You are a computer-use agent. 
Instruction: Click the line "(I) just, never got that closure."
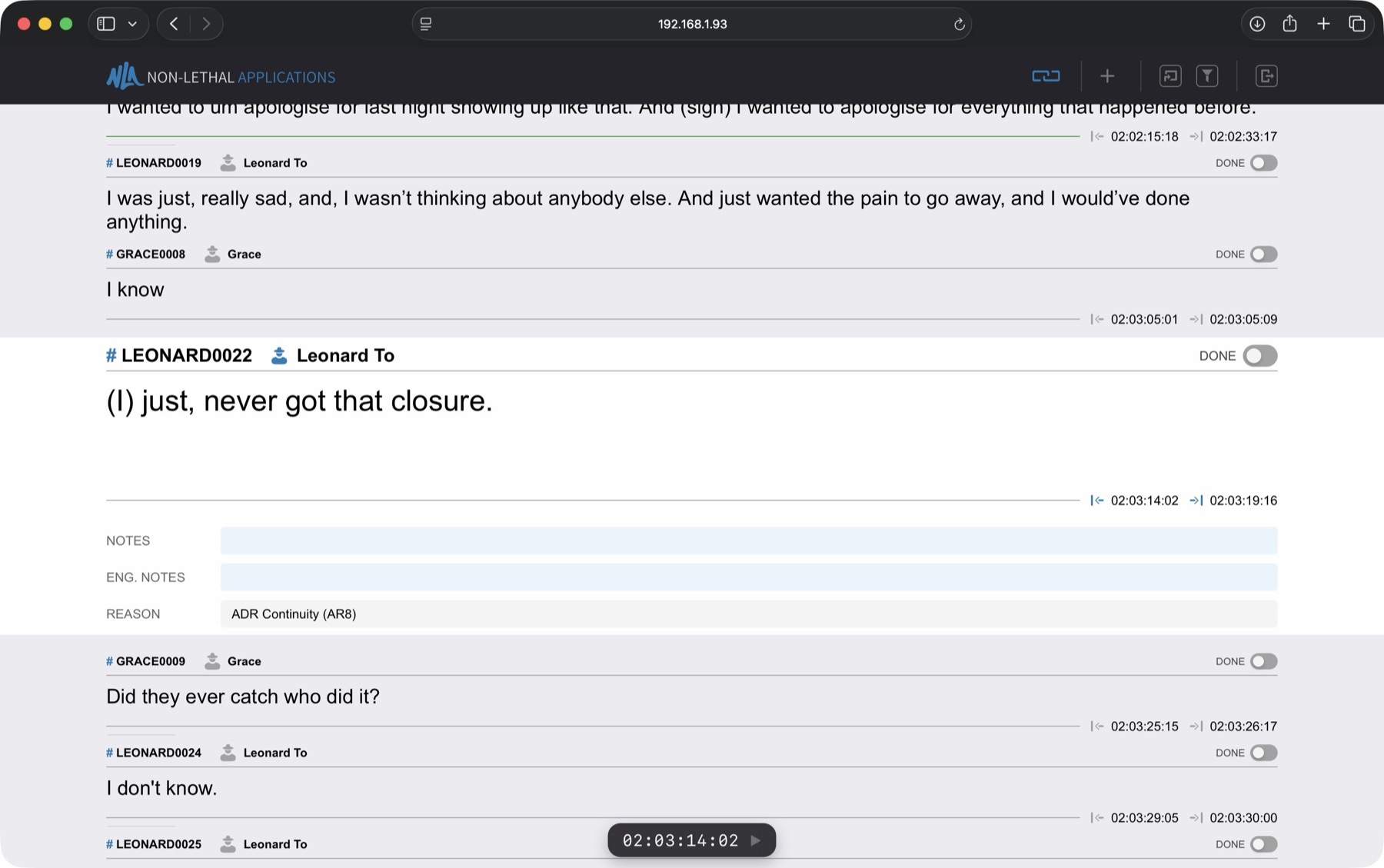pyautogui.click(x=299, y=401)
